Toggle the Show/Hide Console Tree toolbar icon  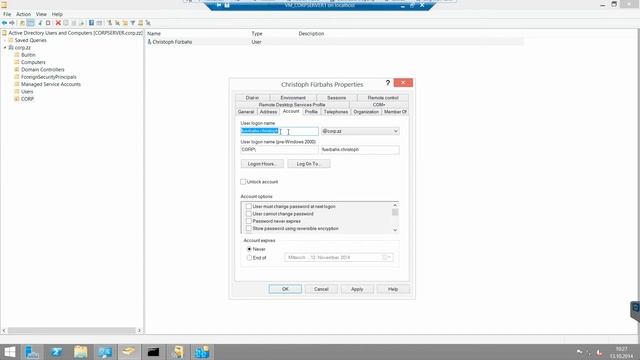[x=31, y=23]
